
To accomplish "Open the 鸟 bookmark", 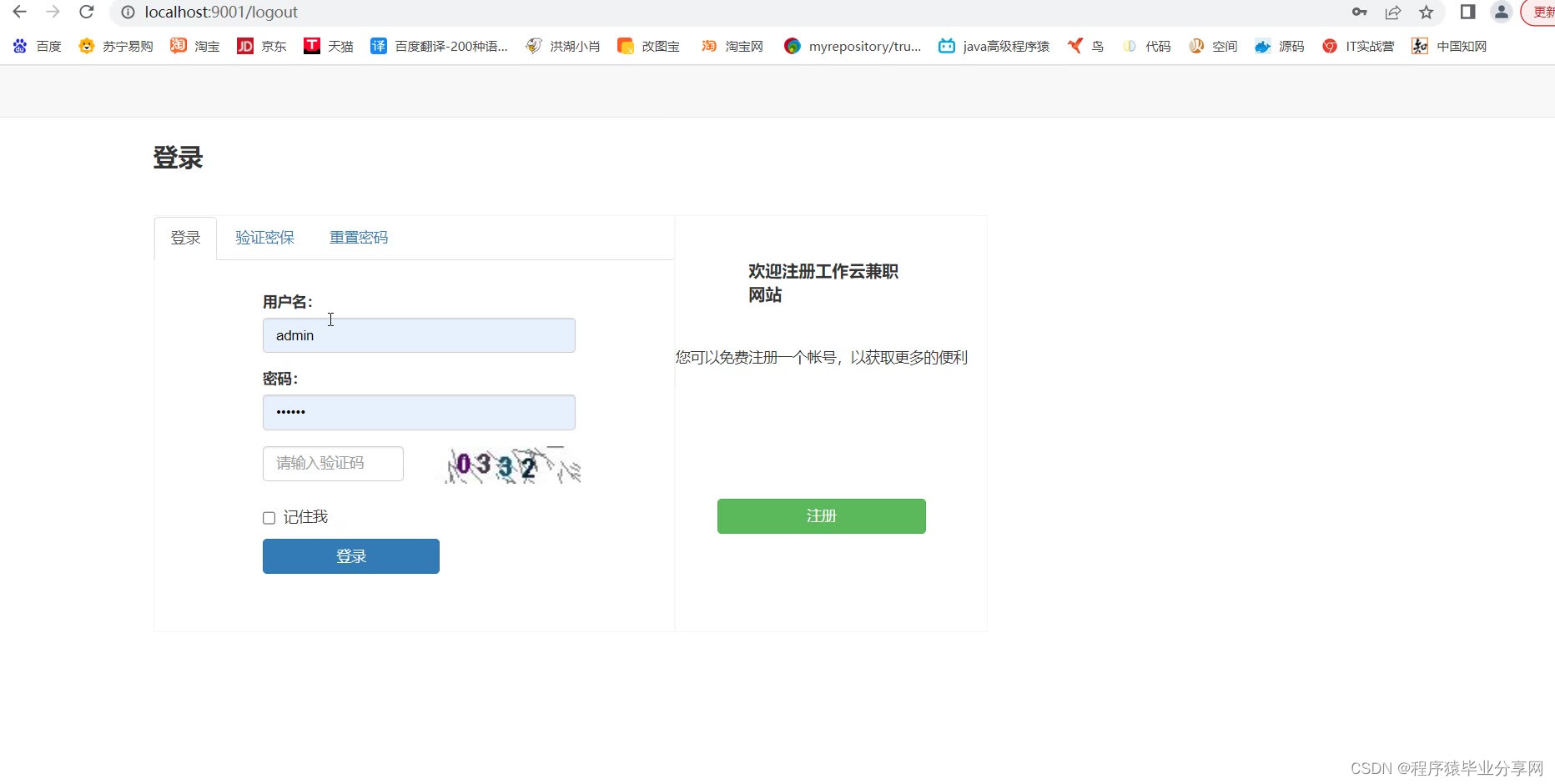I will 1085,46.
